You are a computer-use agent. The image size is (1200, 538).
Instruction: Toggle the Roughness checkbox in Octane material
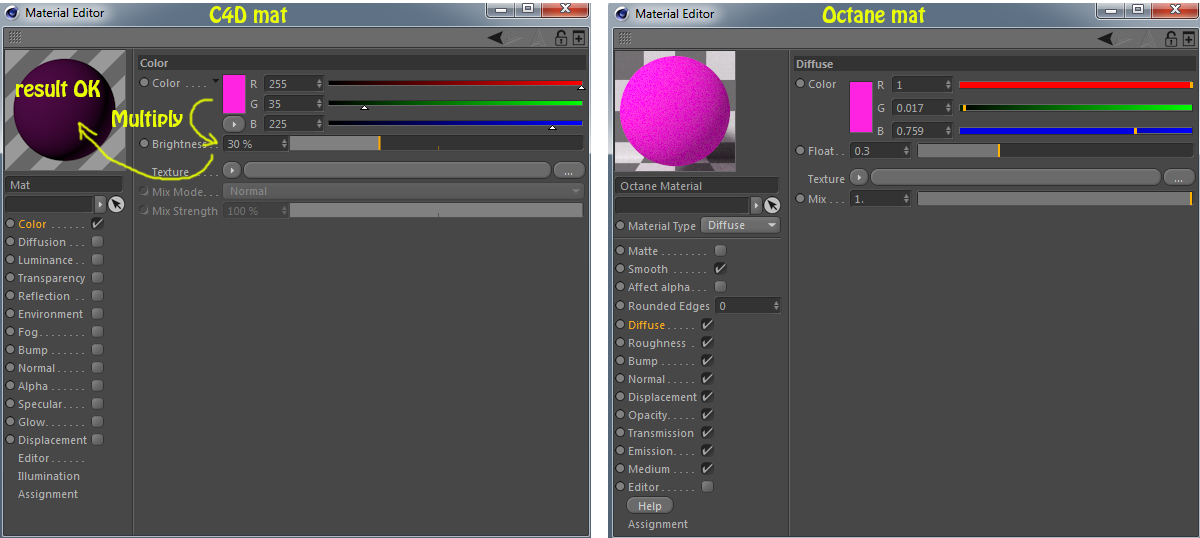[707, 342]
